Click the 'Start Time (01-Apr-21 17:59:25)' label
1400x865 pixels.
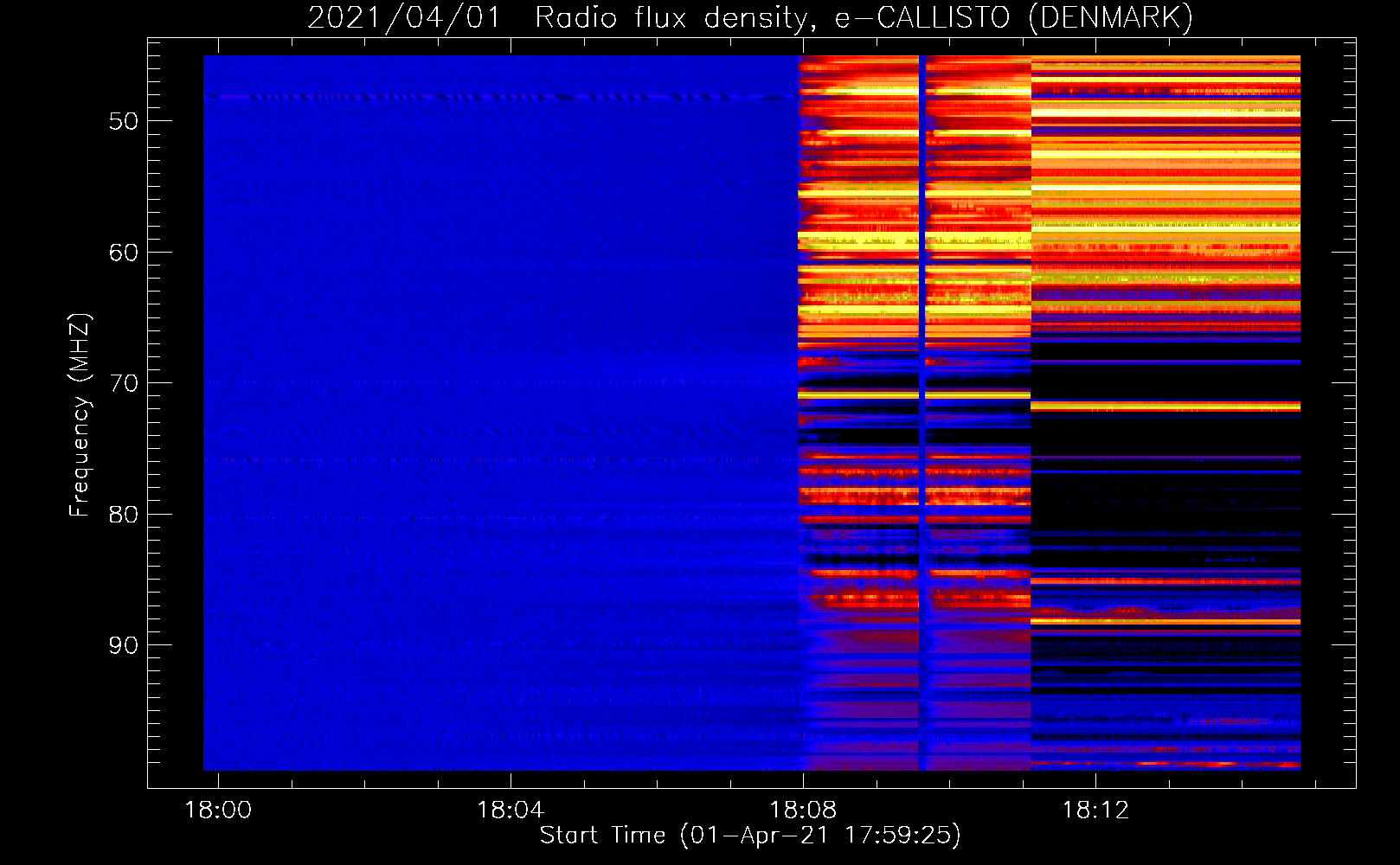pos(750,836)
